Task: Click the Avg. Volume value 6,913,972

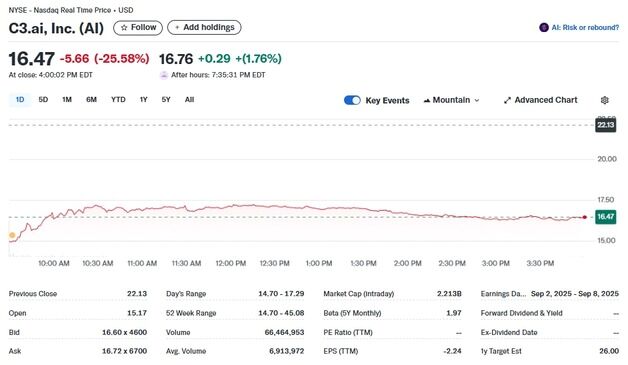Action: point(287,351)
